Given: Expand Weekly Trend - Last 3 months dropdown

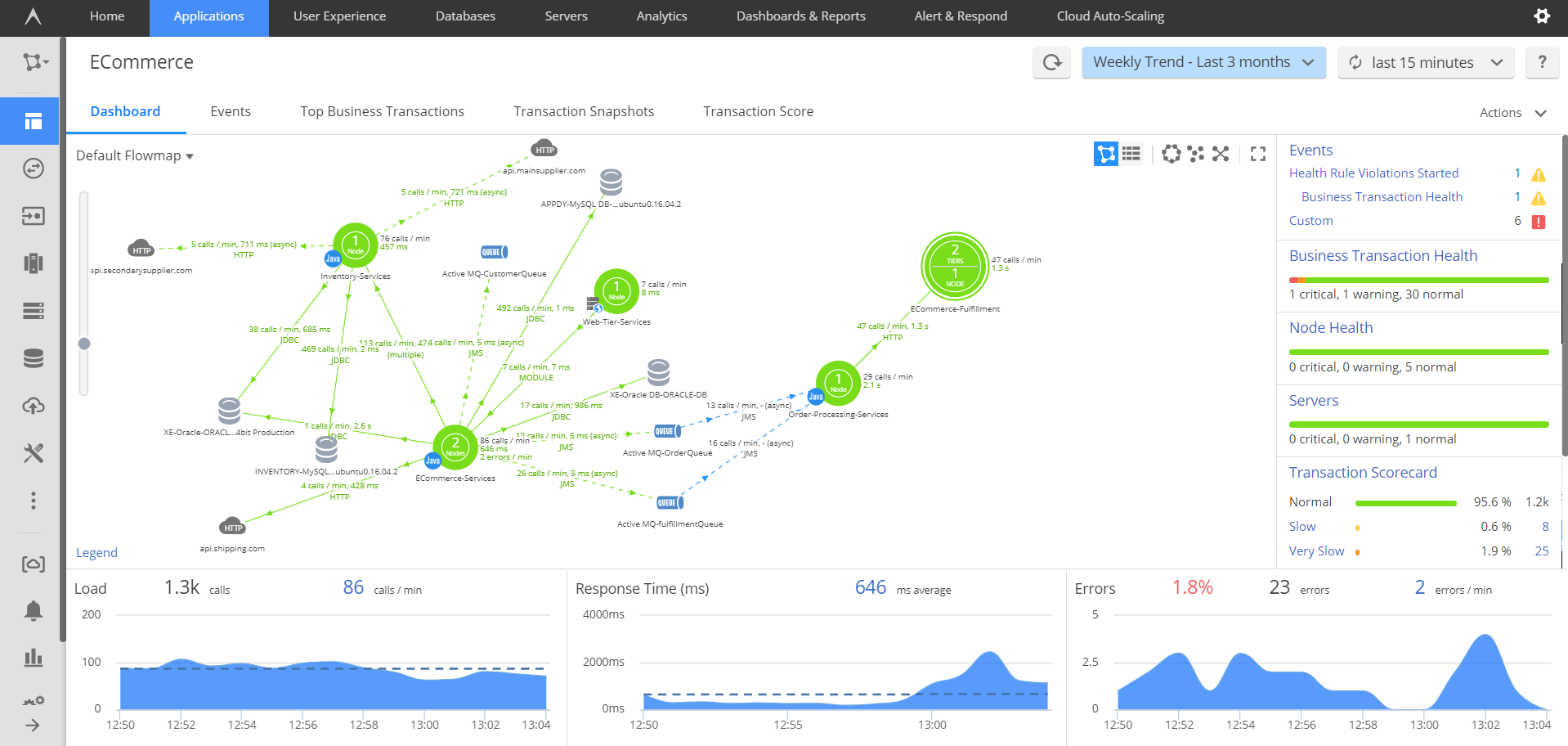Looking at the screenshot, I should [x=1203, y=62].
